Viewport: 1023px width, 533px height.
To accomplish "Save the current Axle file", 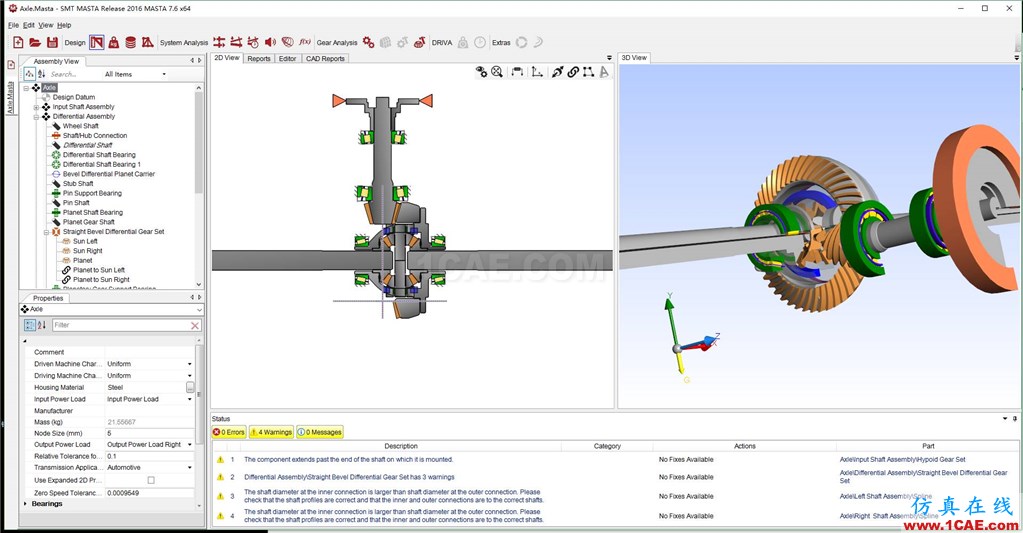I will [x=52, y=42].
